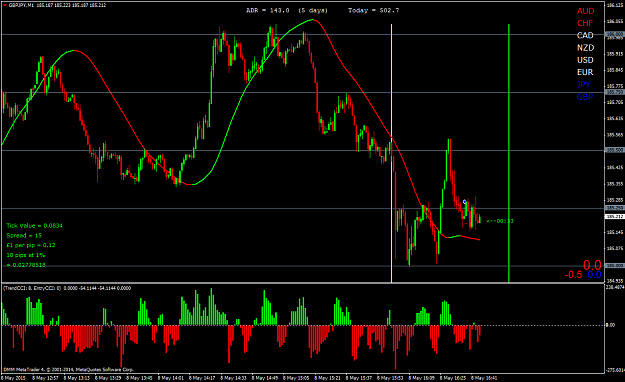Click the 185.250 horizontal line price tag
Screen dimensions: 625x382
[615, 208]
